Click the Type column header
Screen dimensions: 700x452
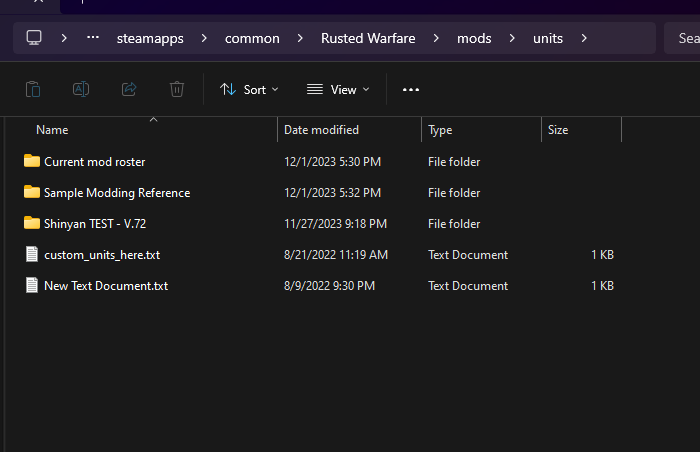[440, 130]
